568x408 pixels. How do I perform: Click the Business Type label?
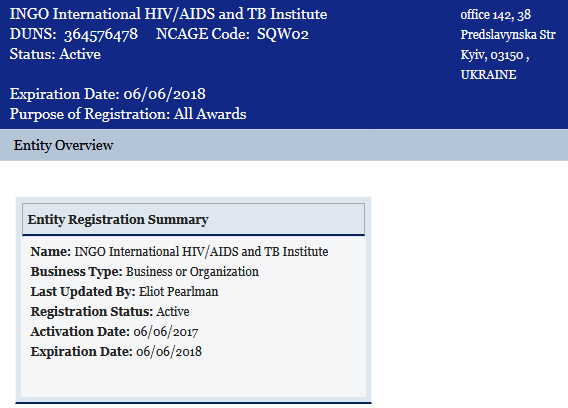click(x=76, y=271)
